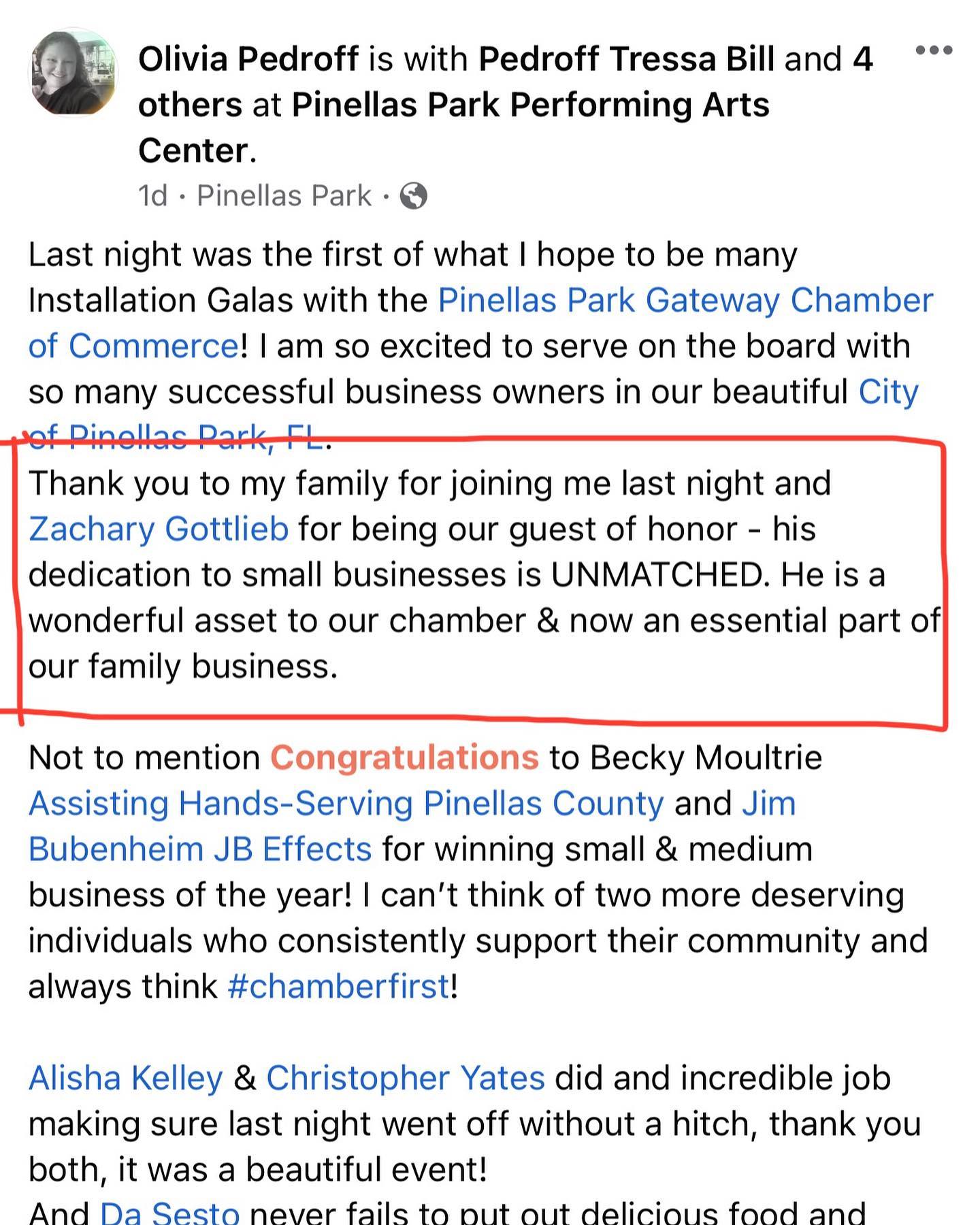Open the #chamberfirst hashtag

[338, 986]
